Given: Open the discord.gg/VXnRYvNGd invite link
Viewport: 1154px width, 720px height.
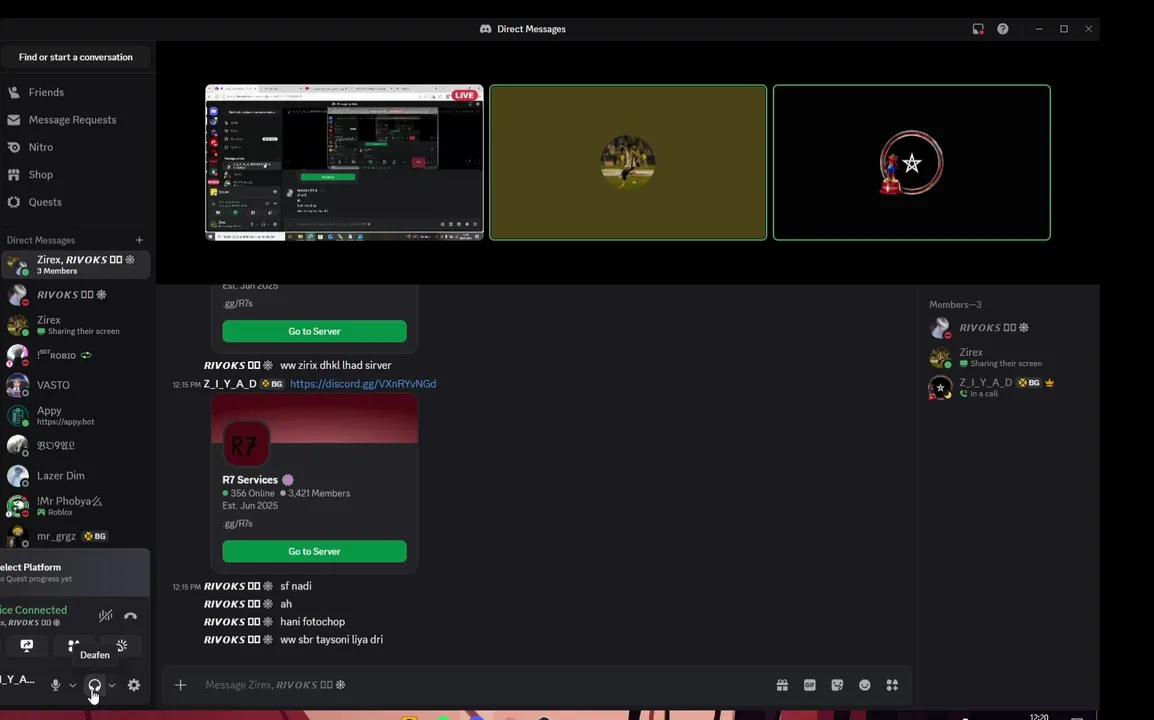Looking at the screenshot, I should pos(363,384).
